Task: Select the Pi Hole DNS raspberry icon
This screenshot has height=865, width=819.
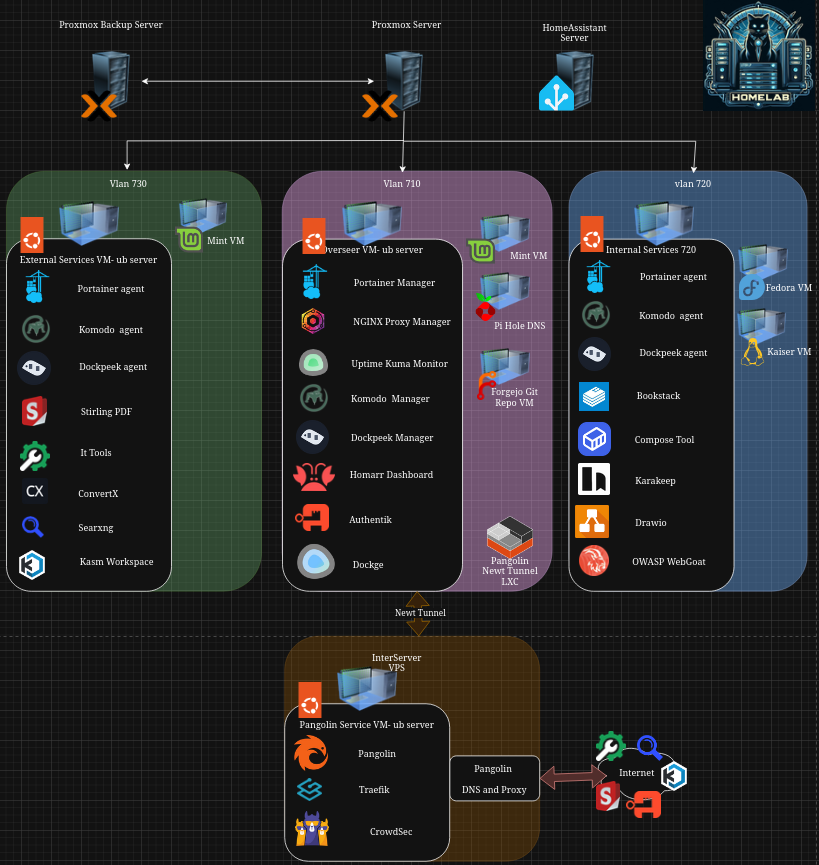Action: (487, 307)
